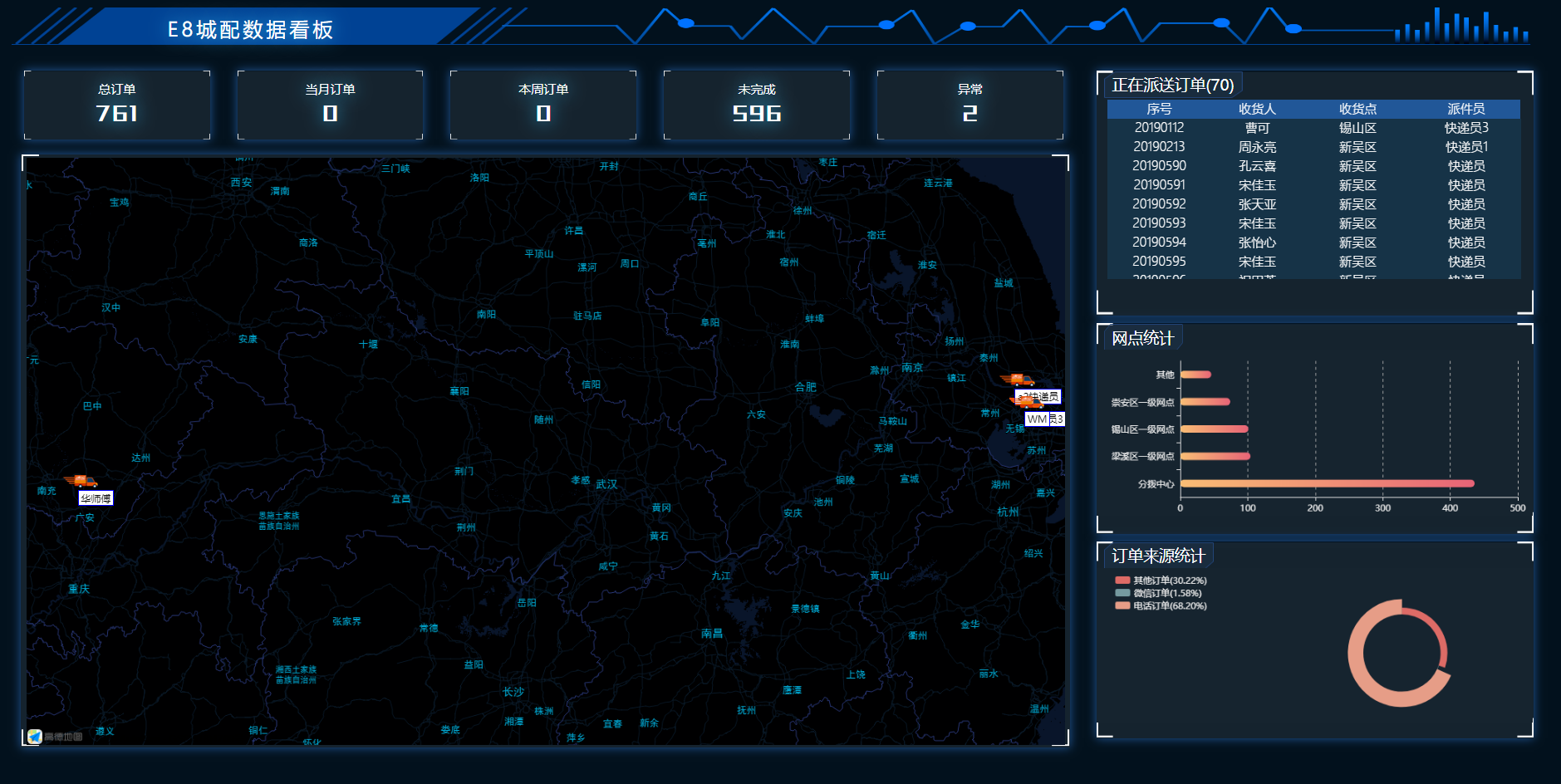Click the 高德地图 logo on the map

coord(55,737)
